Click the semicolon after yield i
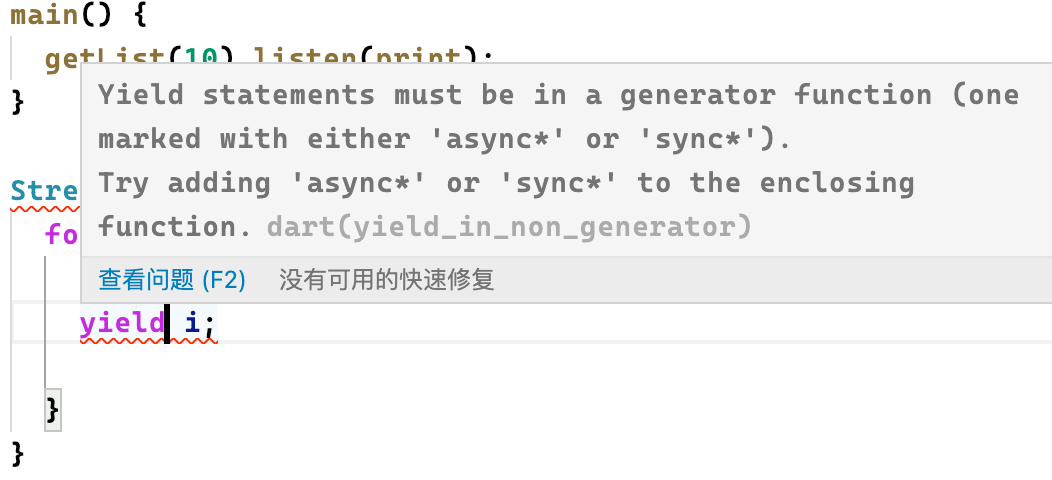Screen dimensions: 1052x480 pyautogui.click(x=210, y=326)
